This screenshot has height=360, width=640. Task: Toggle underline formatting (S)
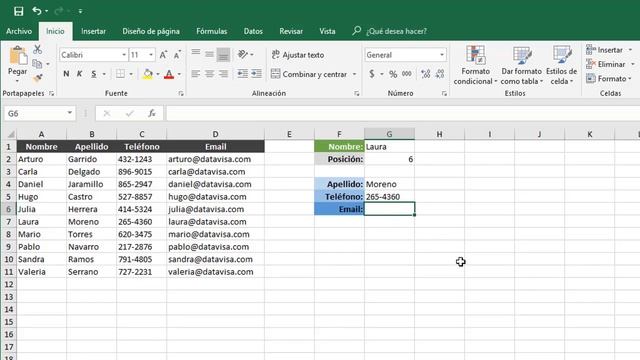click(x=93, y=74)
